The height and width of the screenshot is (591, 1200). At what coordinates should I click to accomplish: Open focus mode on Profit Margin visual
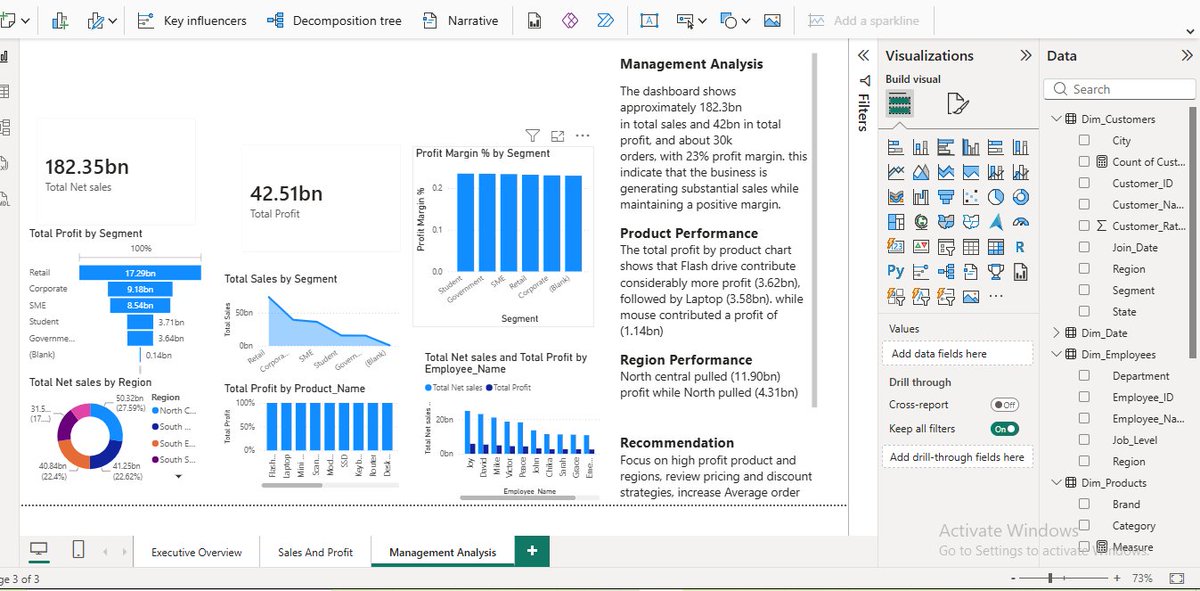(x=558, y=135)
